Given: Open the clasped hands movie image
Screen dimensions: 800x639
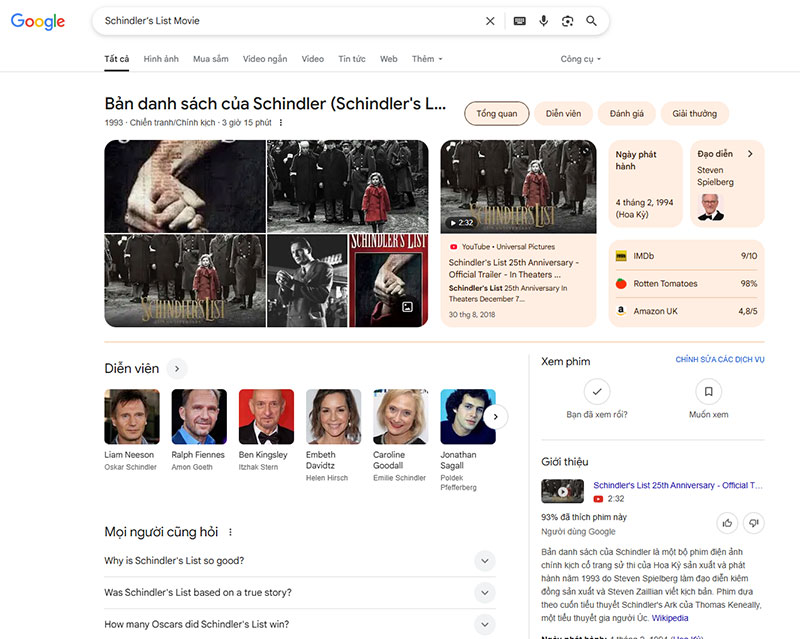Looking at the screenshot, I should pos(185,186).
